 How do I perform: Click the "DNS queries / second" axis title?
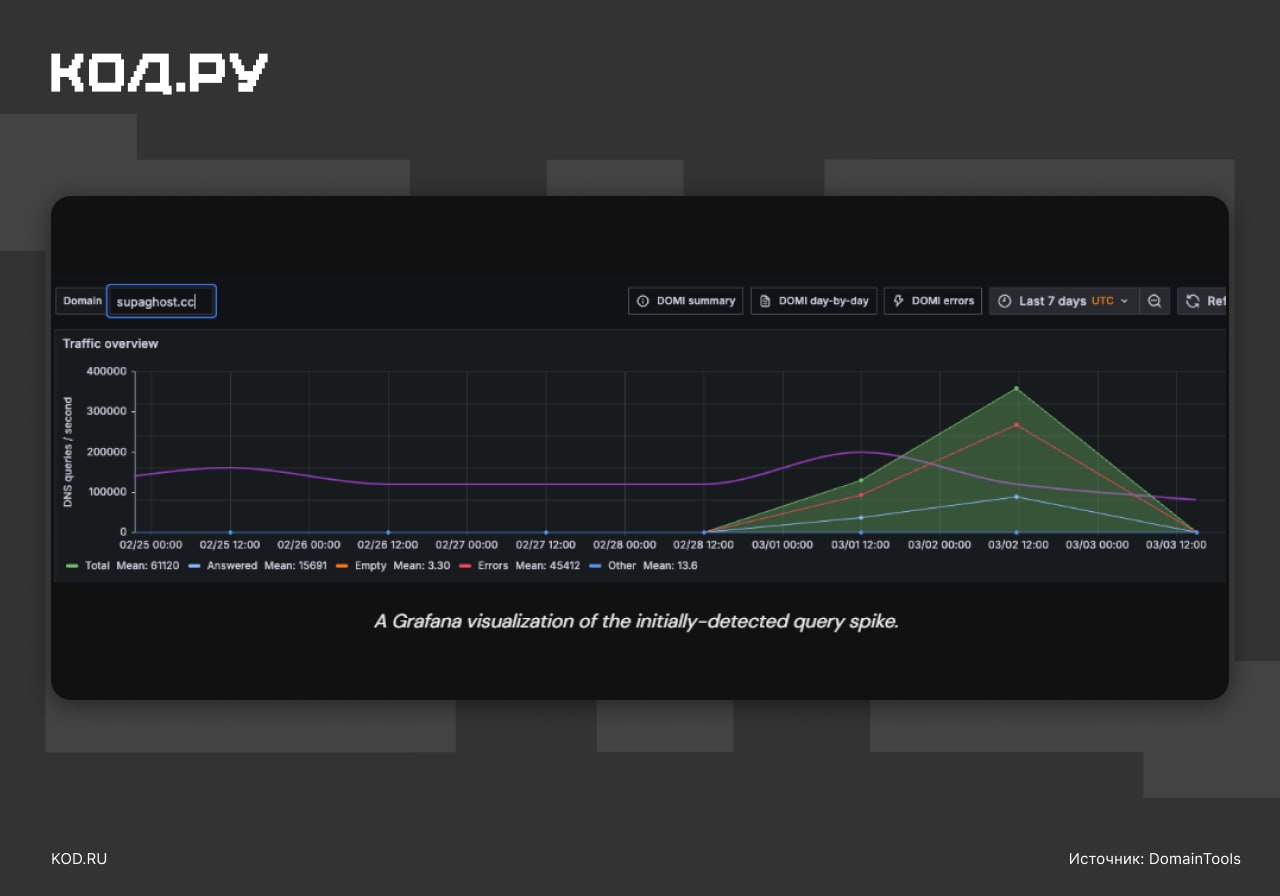[69, 452]
